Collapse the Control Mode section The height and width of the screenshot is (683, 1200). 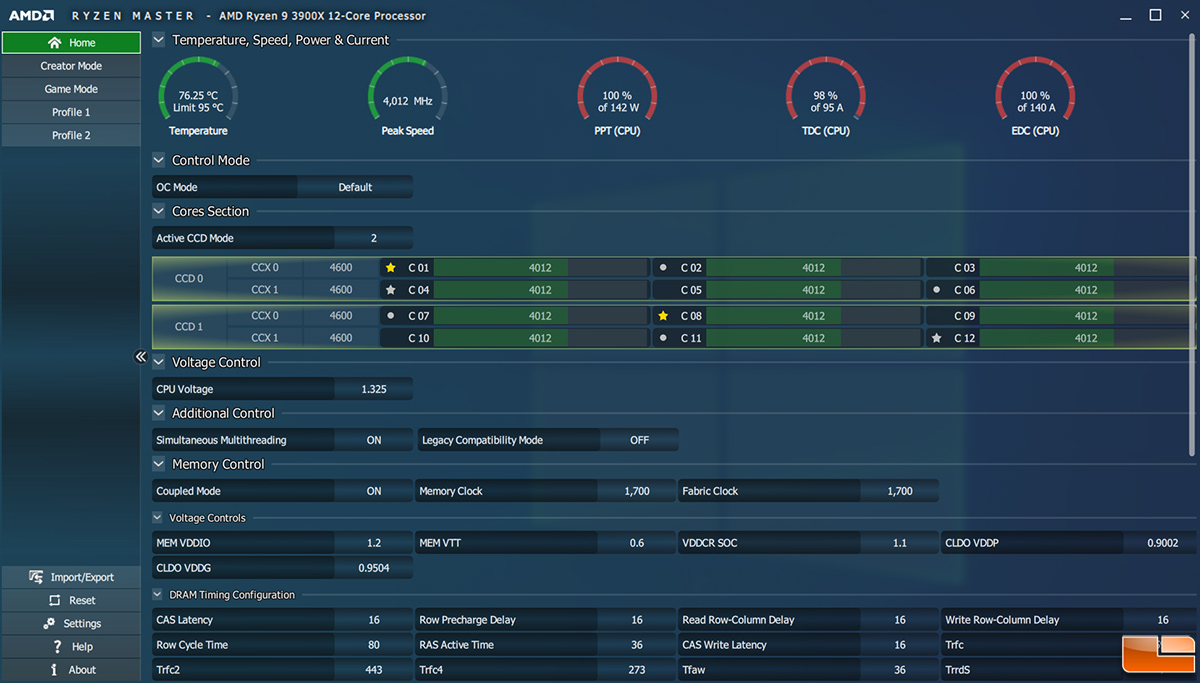[158, 160]
